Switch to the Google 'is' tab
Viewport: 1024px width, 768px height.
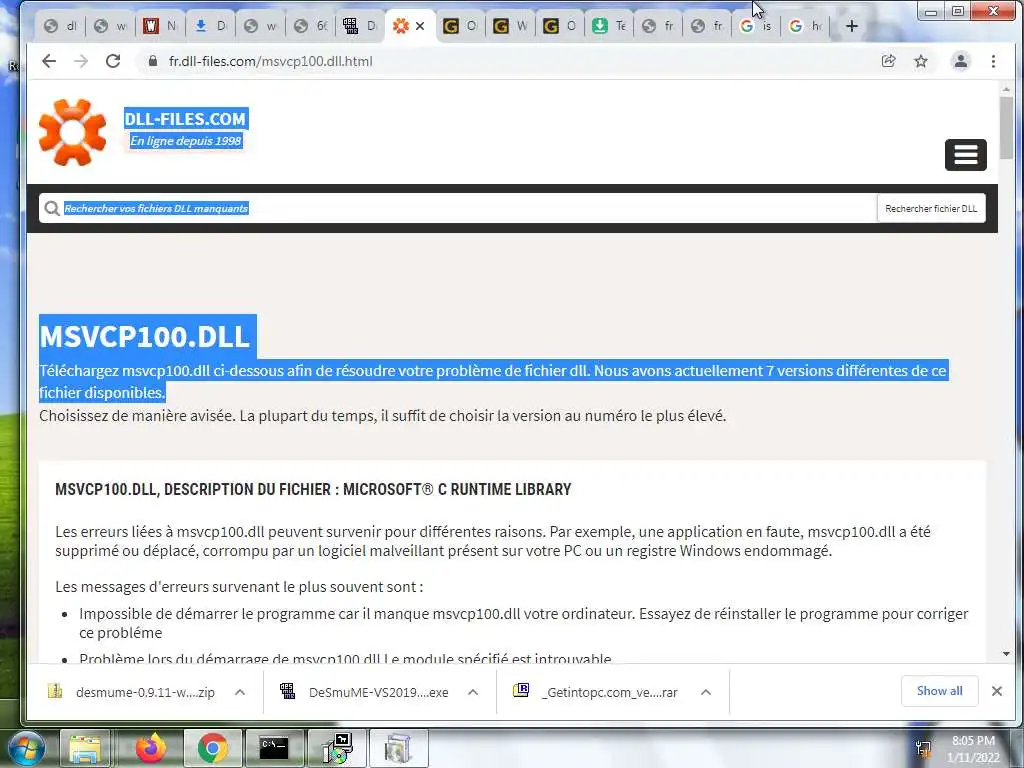click(756, 26)
